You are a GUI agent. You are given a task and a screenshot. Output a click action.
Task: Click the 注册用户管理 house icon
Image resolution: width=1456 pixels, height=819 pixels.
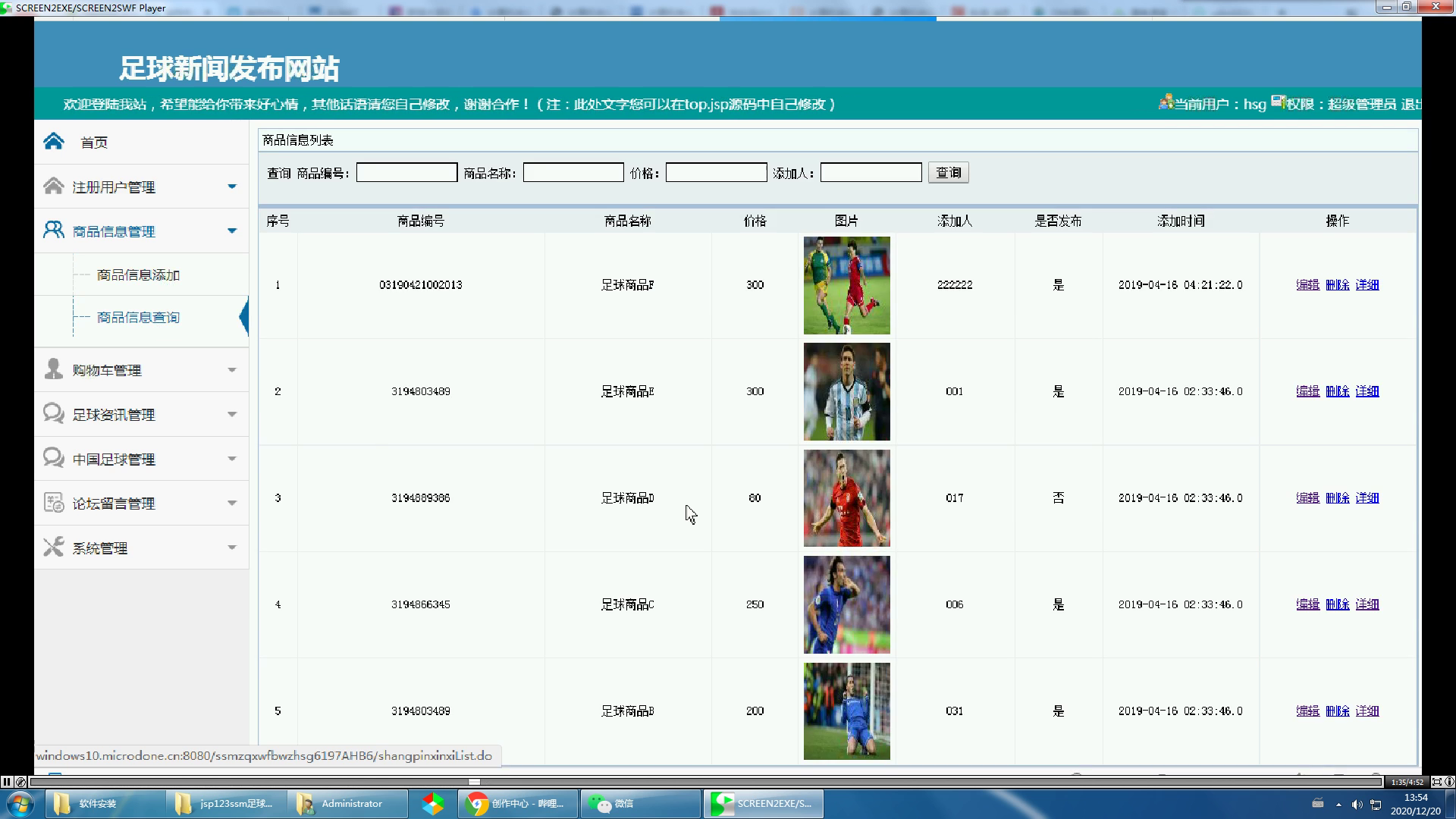54,186
